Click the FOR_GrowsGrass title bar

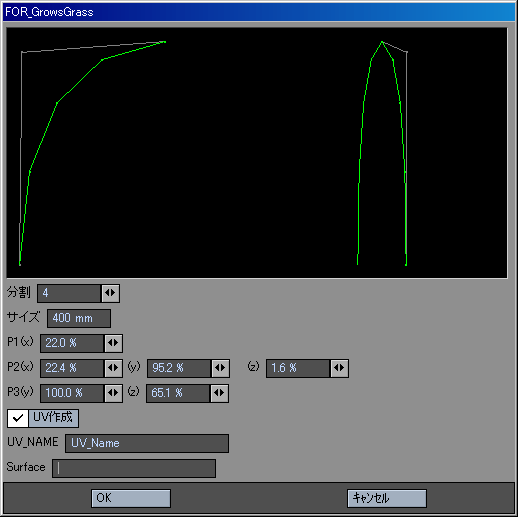coord(259,12)
